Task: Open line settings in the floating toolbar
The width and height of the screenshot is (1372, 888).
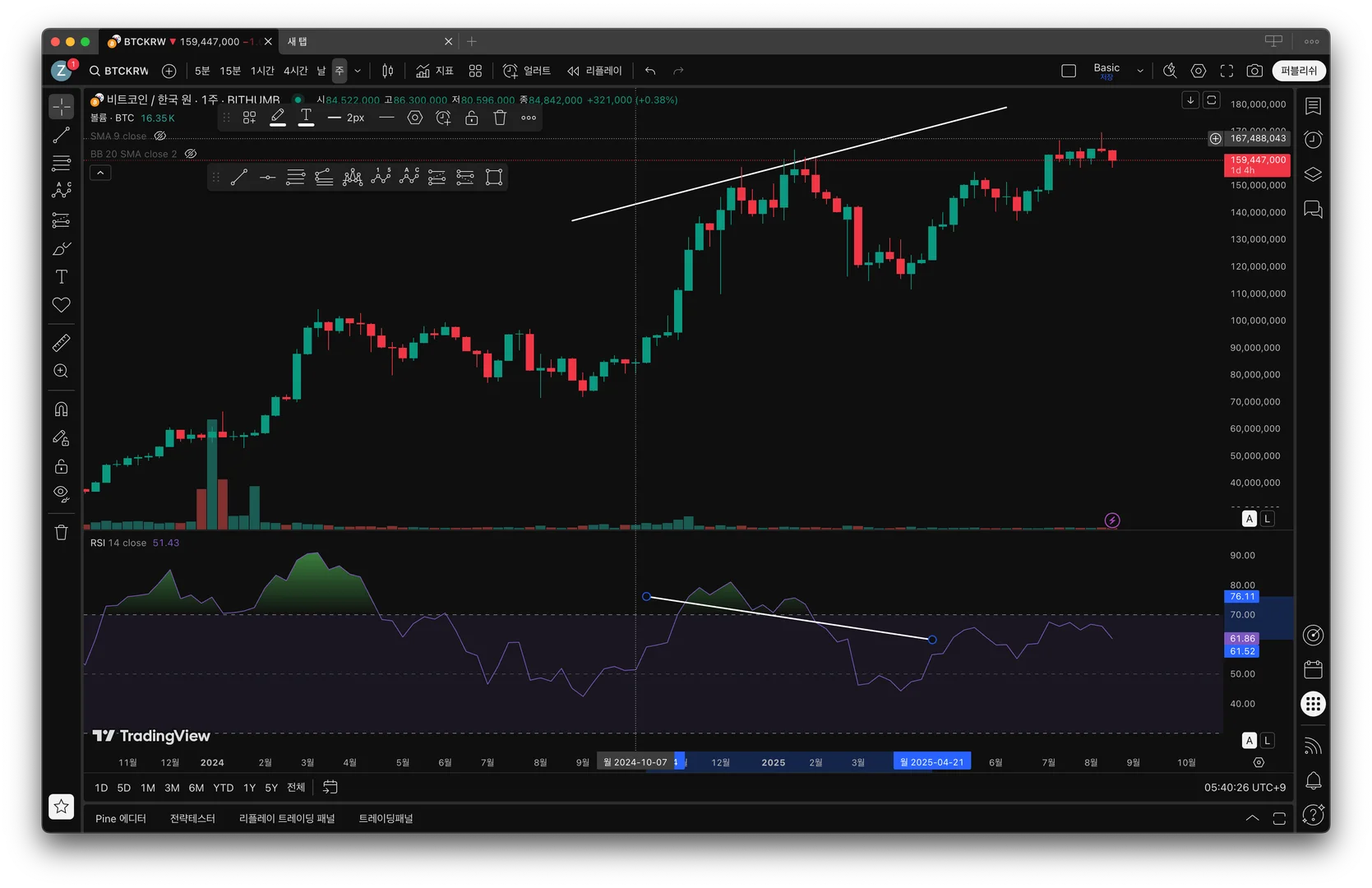Action: [415, 118]
